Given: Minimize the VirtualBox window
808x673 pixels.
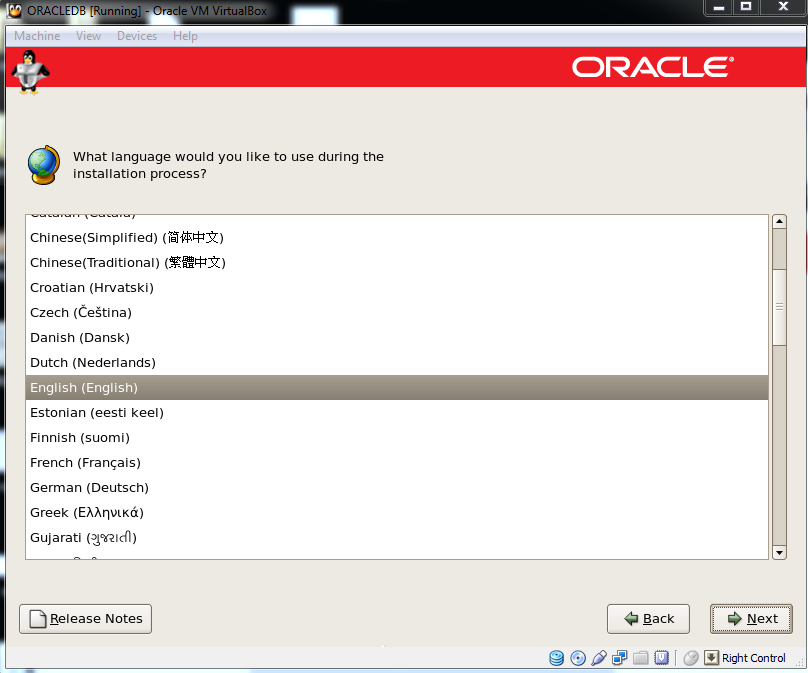Looking at the screenshot, I should tap(719, 7).
